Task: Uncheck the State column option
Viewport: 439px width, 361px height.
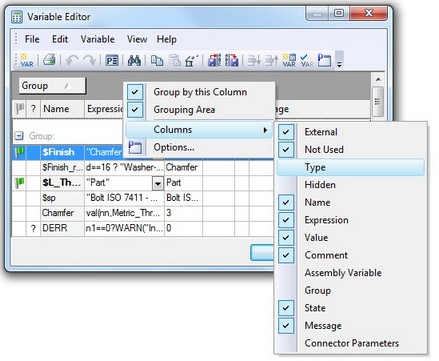Action: pyautogui.click(x=286, y=308)
